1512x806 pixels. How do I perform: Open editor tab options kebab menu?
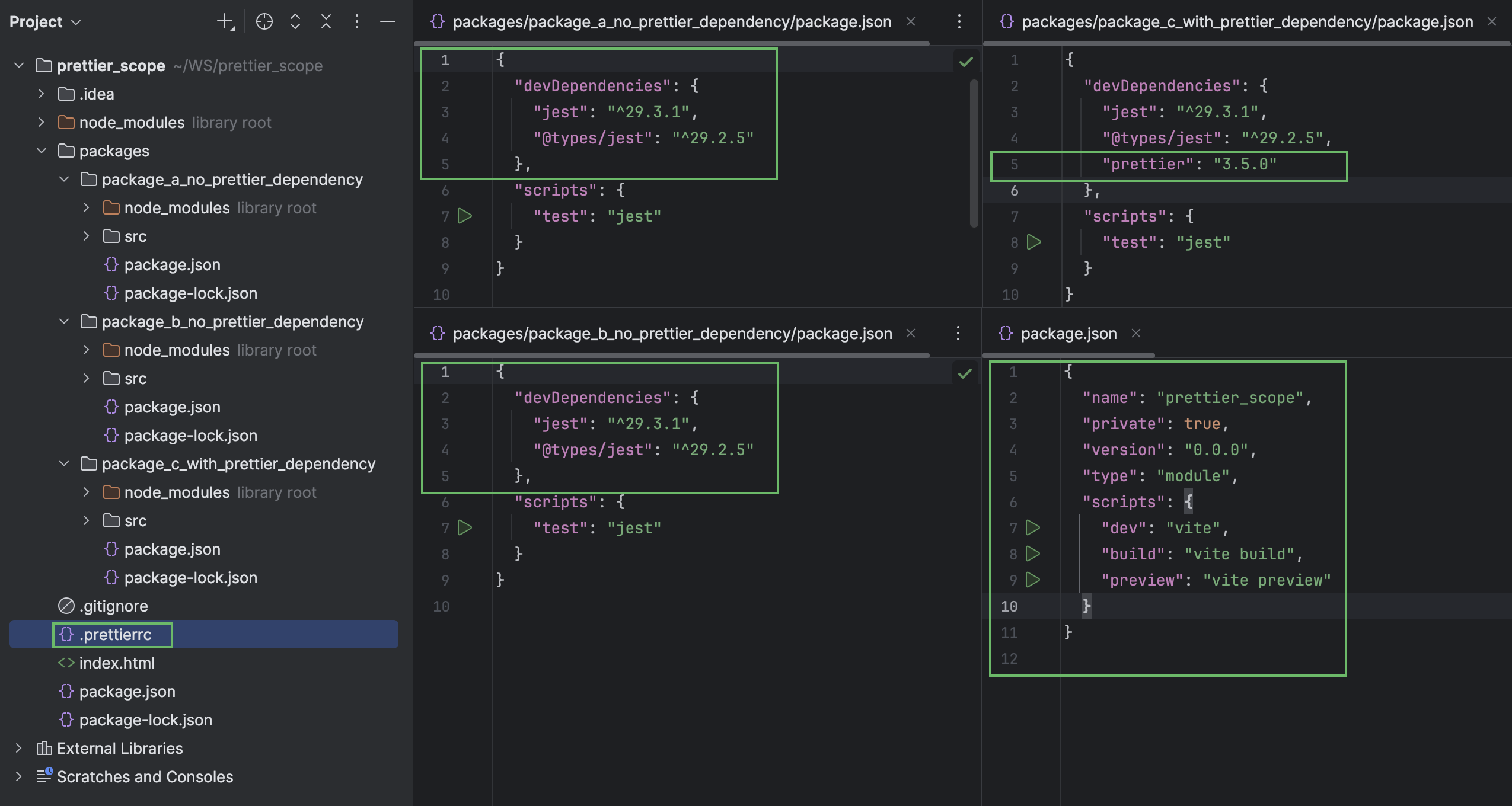(x=959, y=22)
